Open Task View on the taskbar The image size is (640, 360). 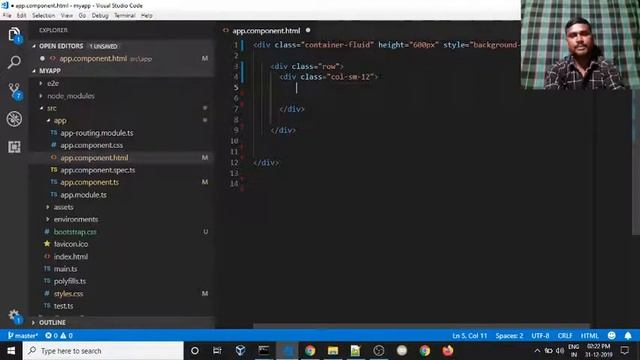tap(217, 351)
